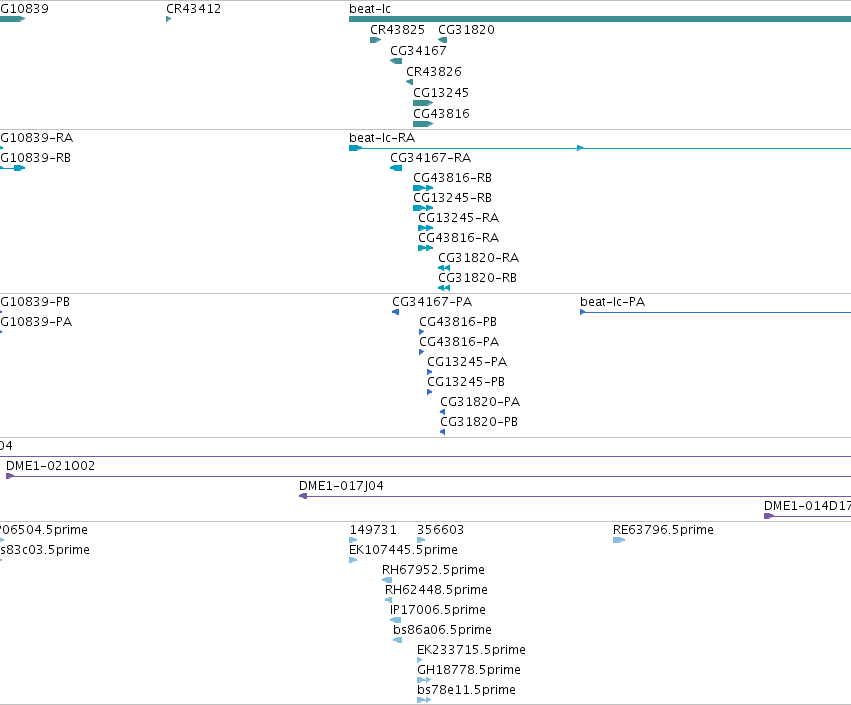This screenshot has height=705, width=851.
Task: Select the CG13245-PB protein marker
Action: click(x=430, y=392)
